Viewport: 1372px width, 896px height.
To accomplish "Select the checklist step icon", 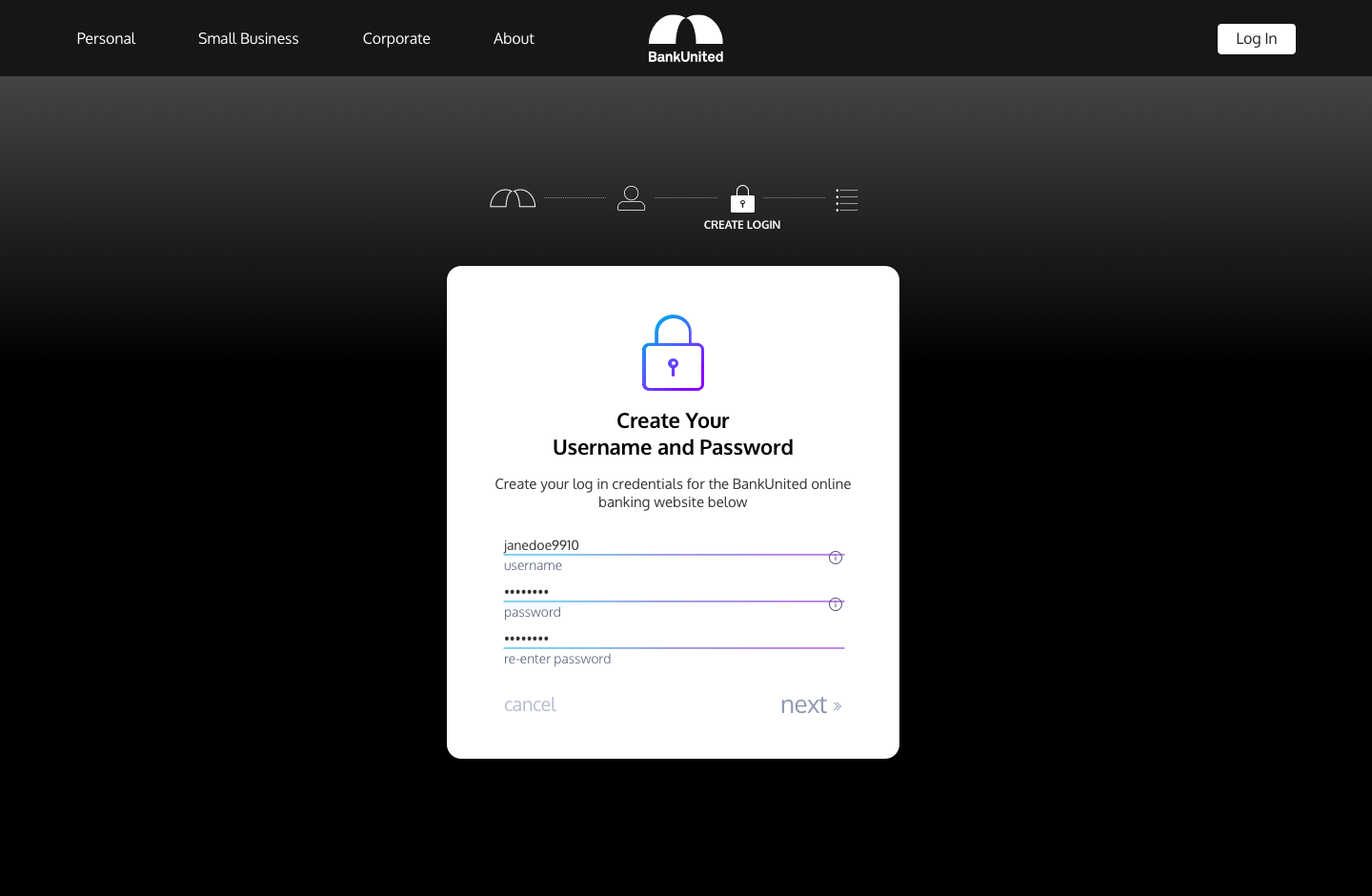I will (847, 199).
